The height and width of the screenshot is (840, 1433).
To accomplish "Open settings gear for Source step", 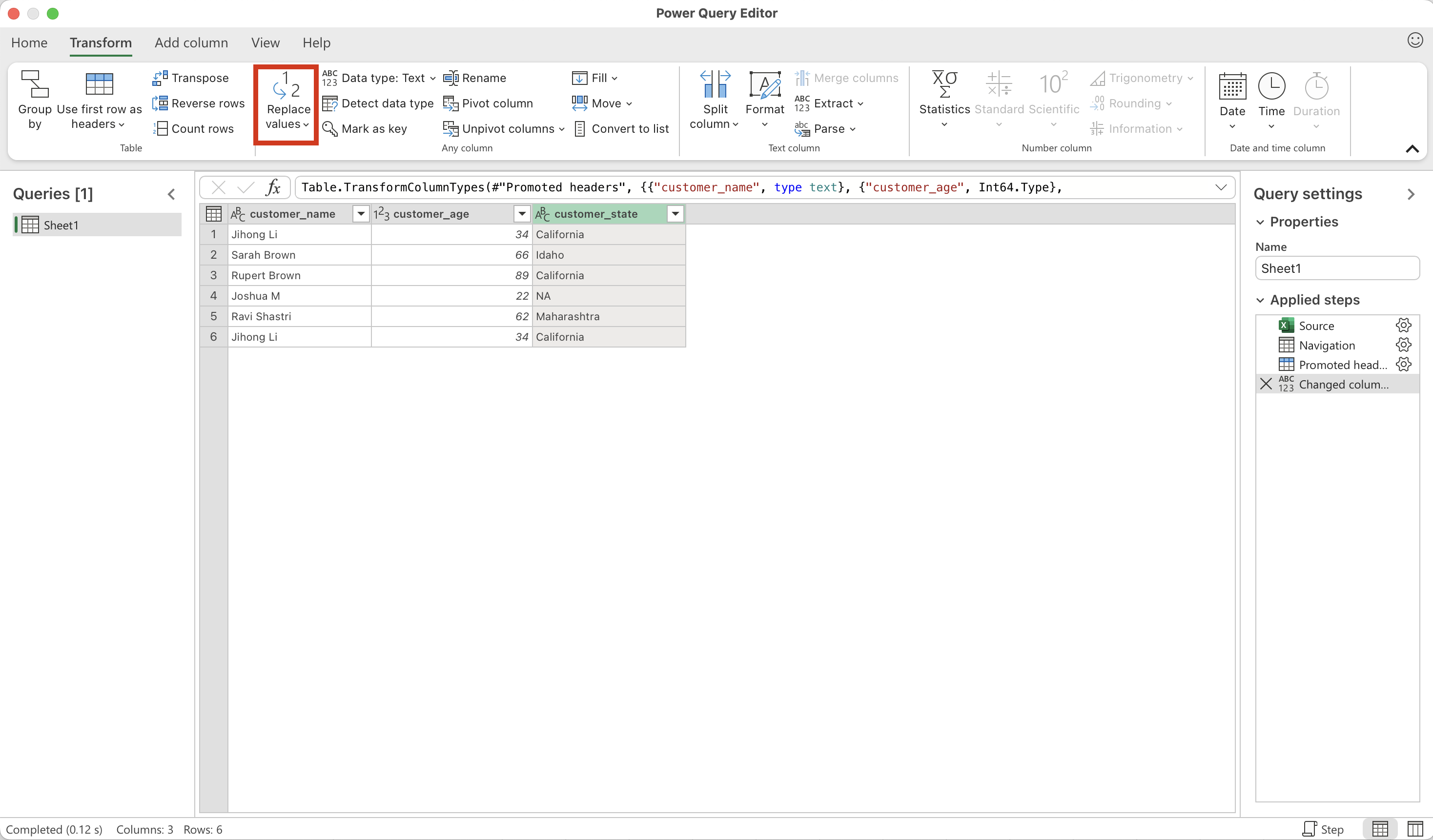I will click(x=1403, y=325).
